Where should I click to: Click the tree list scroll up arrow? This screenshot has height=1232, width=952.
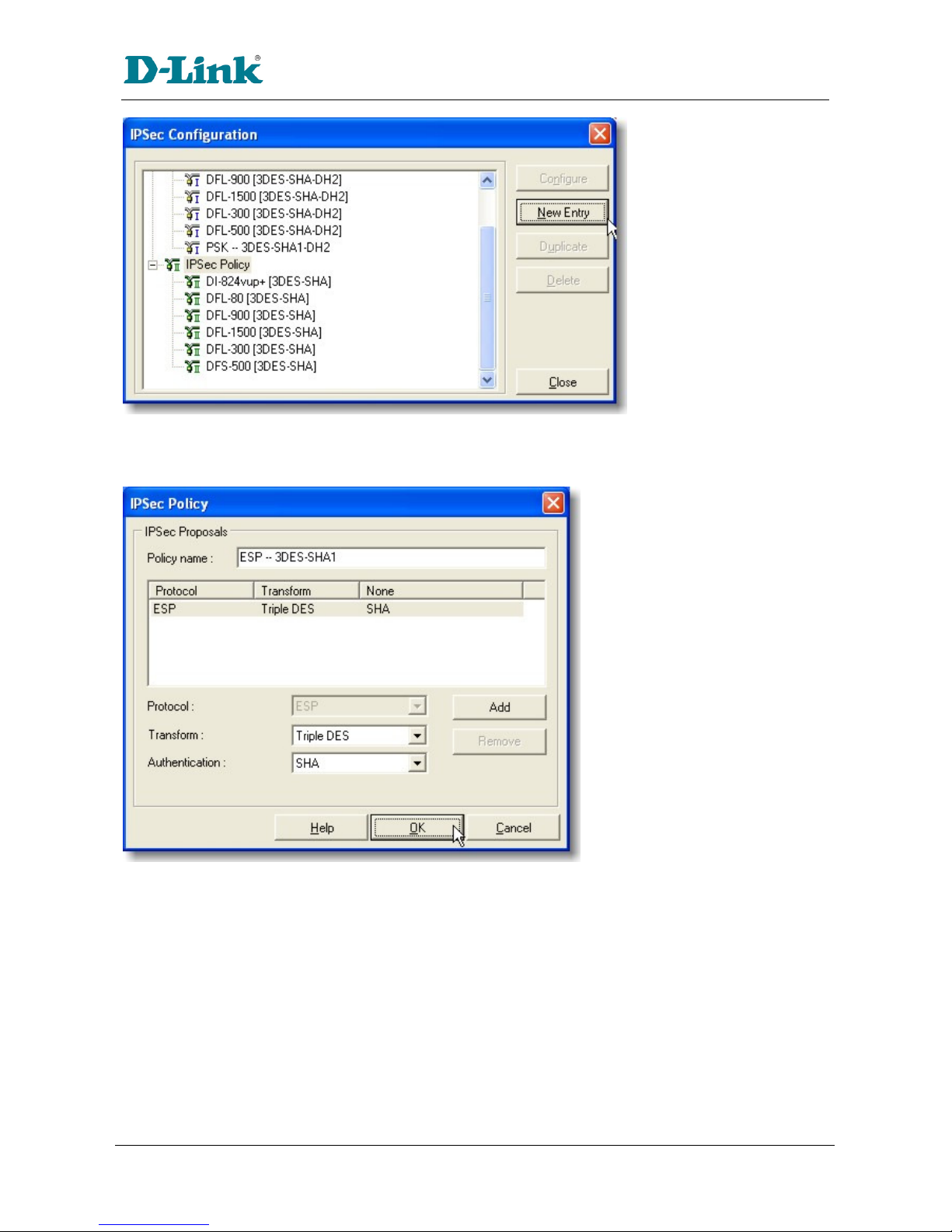[x=487, y=180]
